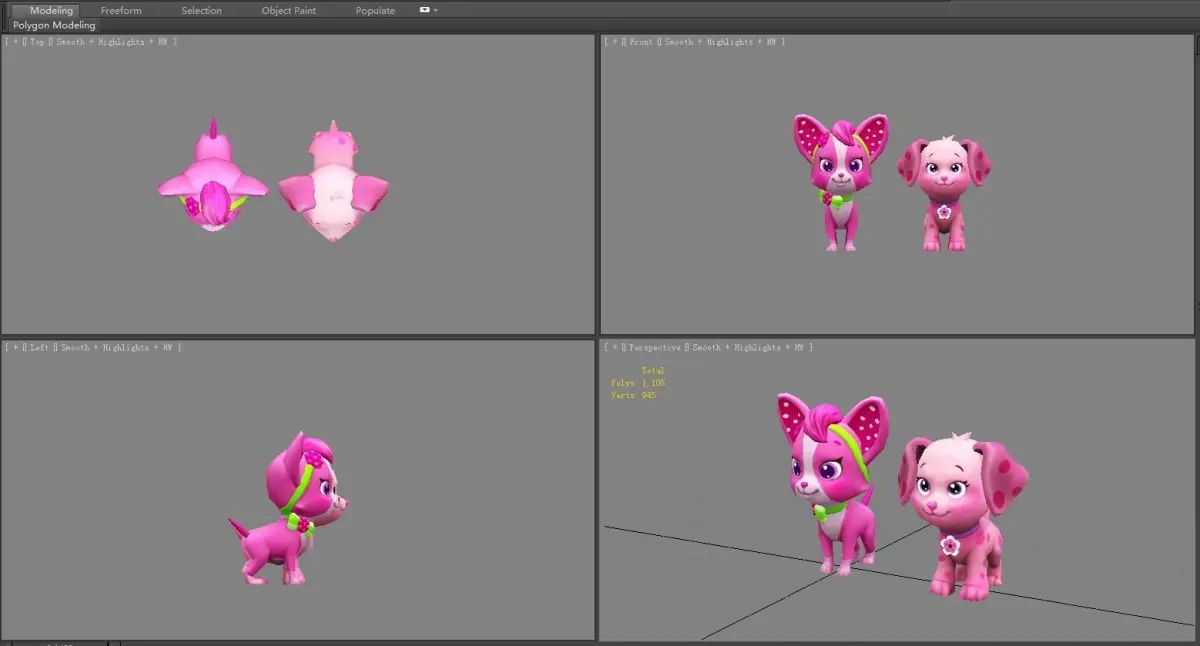Expand the Polygon Modeling panel
The height and width of the screenshot is (646, 1200).
[54, 25]
